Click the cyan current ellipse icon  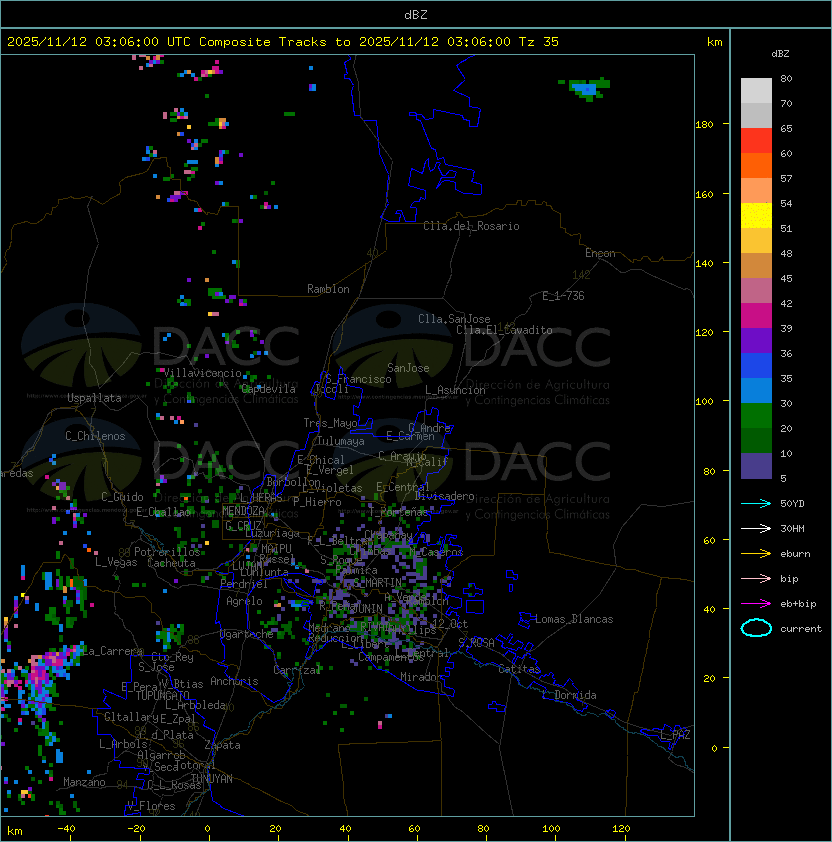(x=756, y=628)
